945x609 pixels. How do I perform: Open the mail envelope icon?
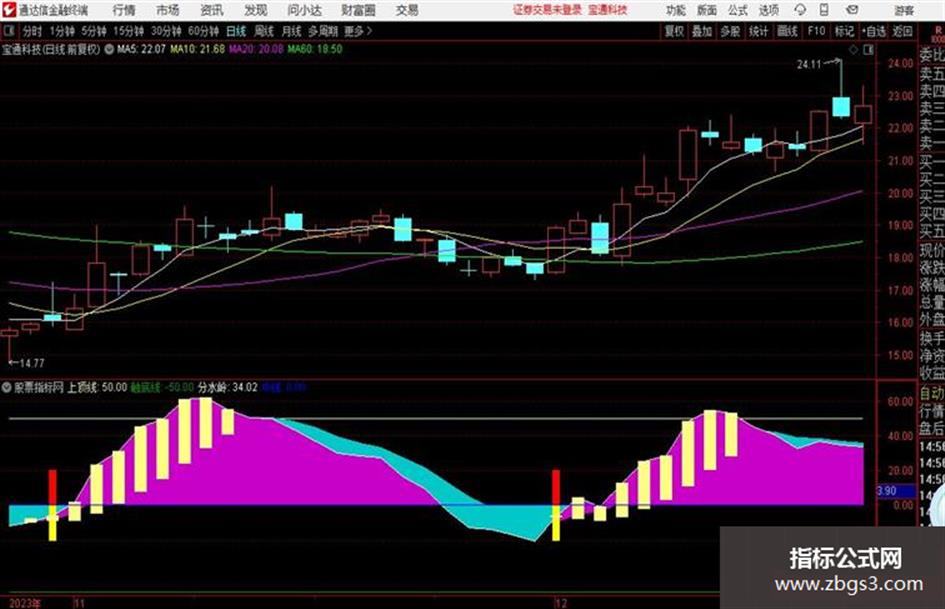click(x=852, y=10)
